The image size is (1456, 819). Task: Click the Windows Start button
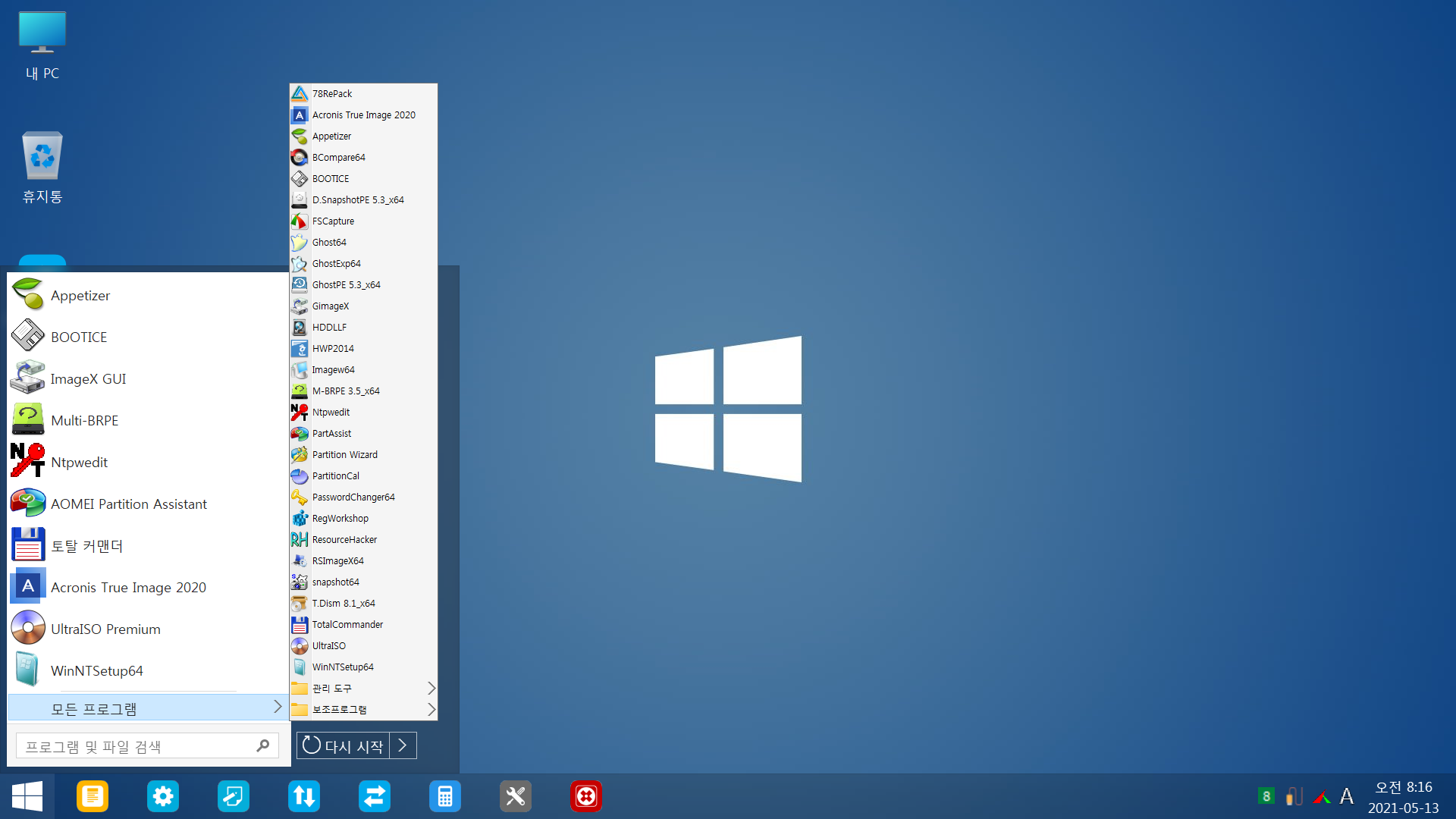pyautogui.click(x=27, y=796)
